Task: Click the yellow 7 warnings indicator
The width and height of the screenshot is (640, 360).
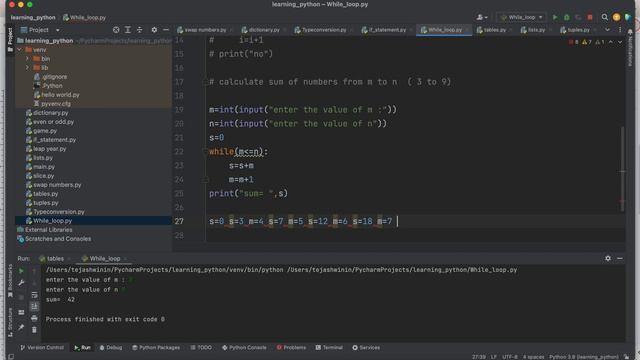Action: (587, 42)
